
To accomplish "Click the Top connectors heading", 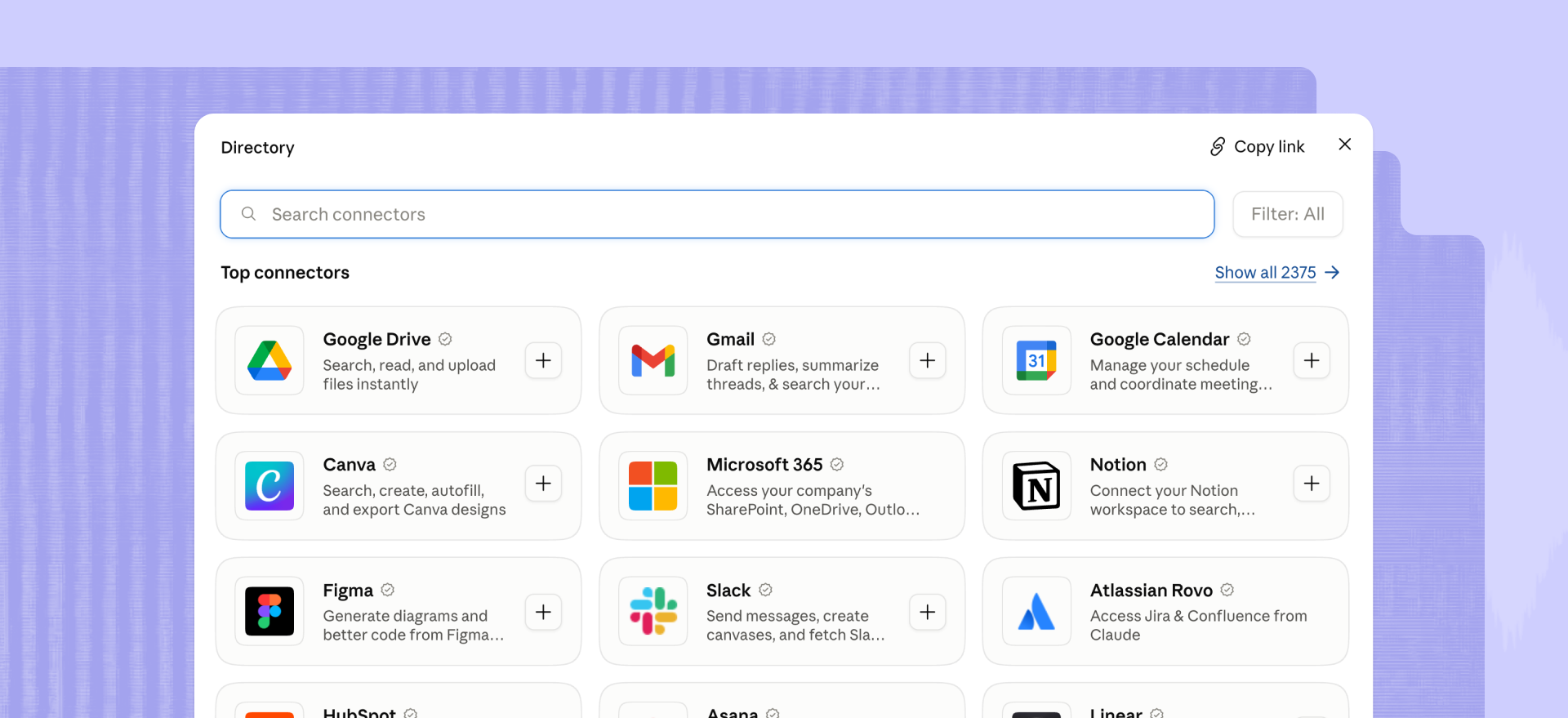I will 285,273.
